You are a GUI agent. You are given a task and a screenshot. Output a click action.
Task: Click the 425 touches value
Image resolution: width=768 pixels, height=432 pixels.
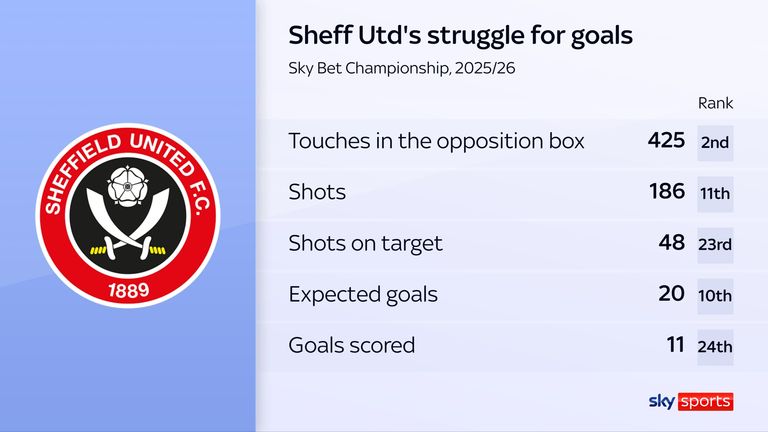click(x=666, y=141)
